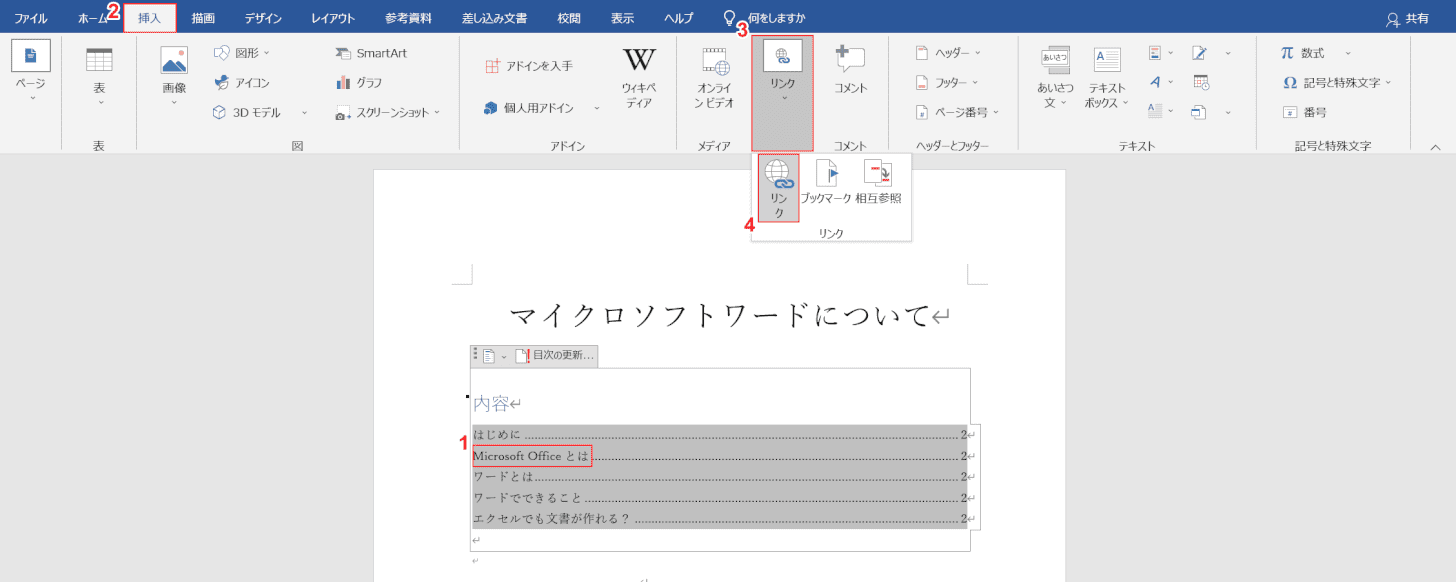Screen dimensions: 1456x582
Task: Expand the Symbol (記号と特殊文字) Ω dropdown
Action: [x=1388, y=83]
